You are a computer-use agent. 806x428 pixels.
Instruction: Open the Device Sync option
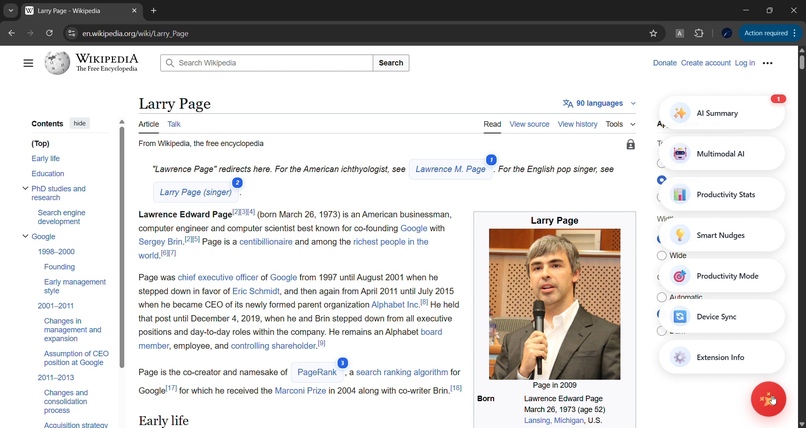(x=722, y=317)
